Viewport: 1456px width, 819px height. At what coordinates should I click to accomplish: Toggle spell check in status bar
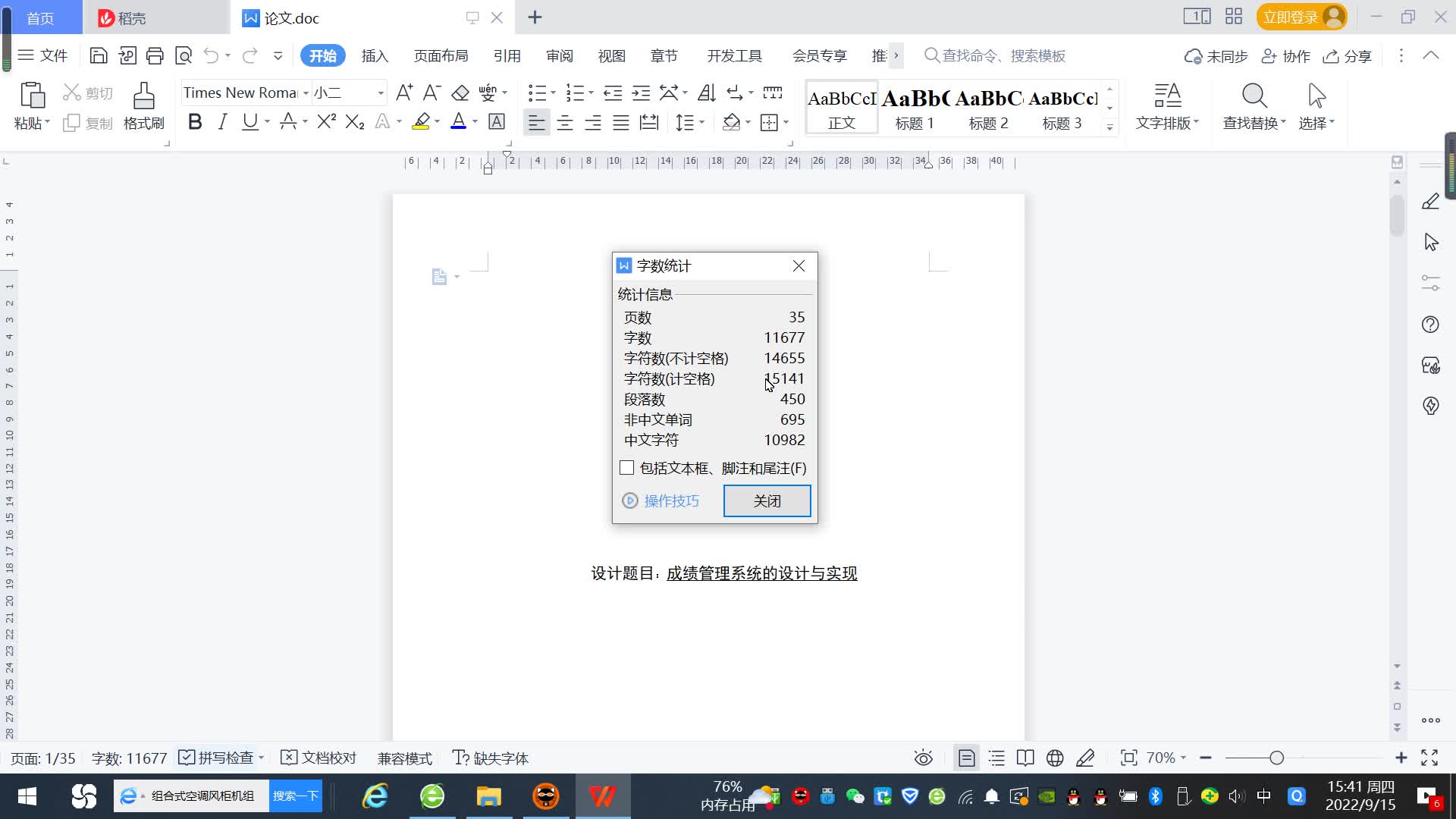pyautogui.click(x=217, y=758)
